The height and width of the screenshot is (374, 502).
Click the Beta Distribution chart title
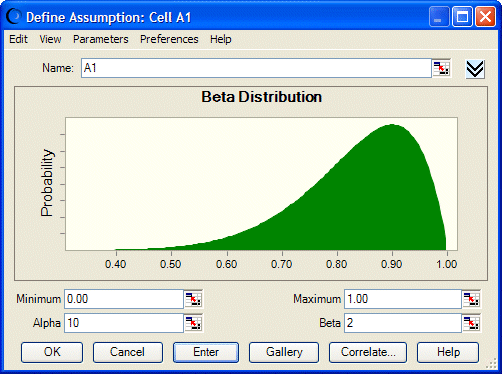coord(262,97)
